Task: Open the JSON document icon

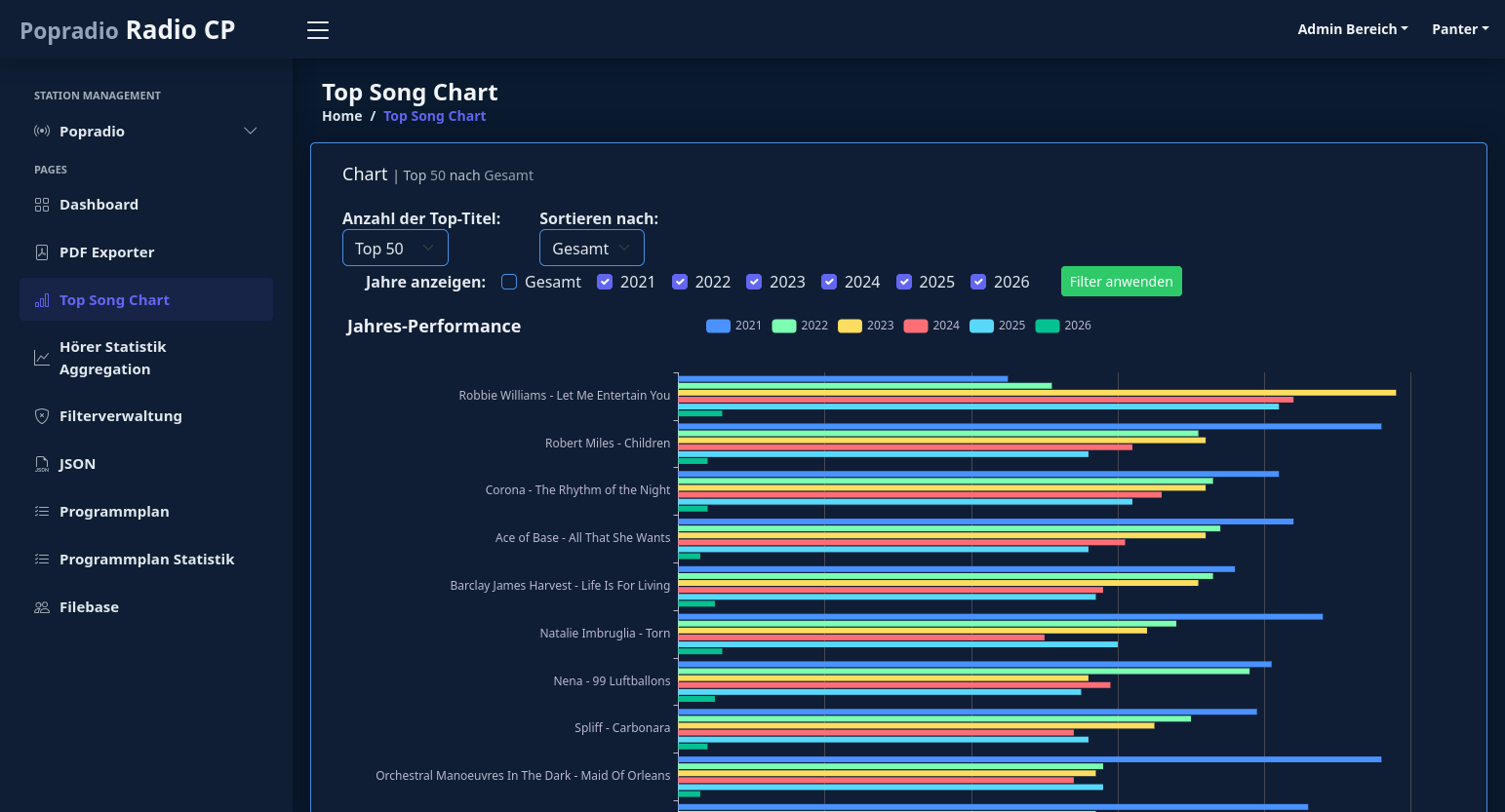Action: (x=41, y=463)
